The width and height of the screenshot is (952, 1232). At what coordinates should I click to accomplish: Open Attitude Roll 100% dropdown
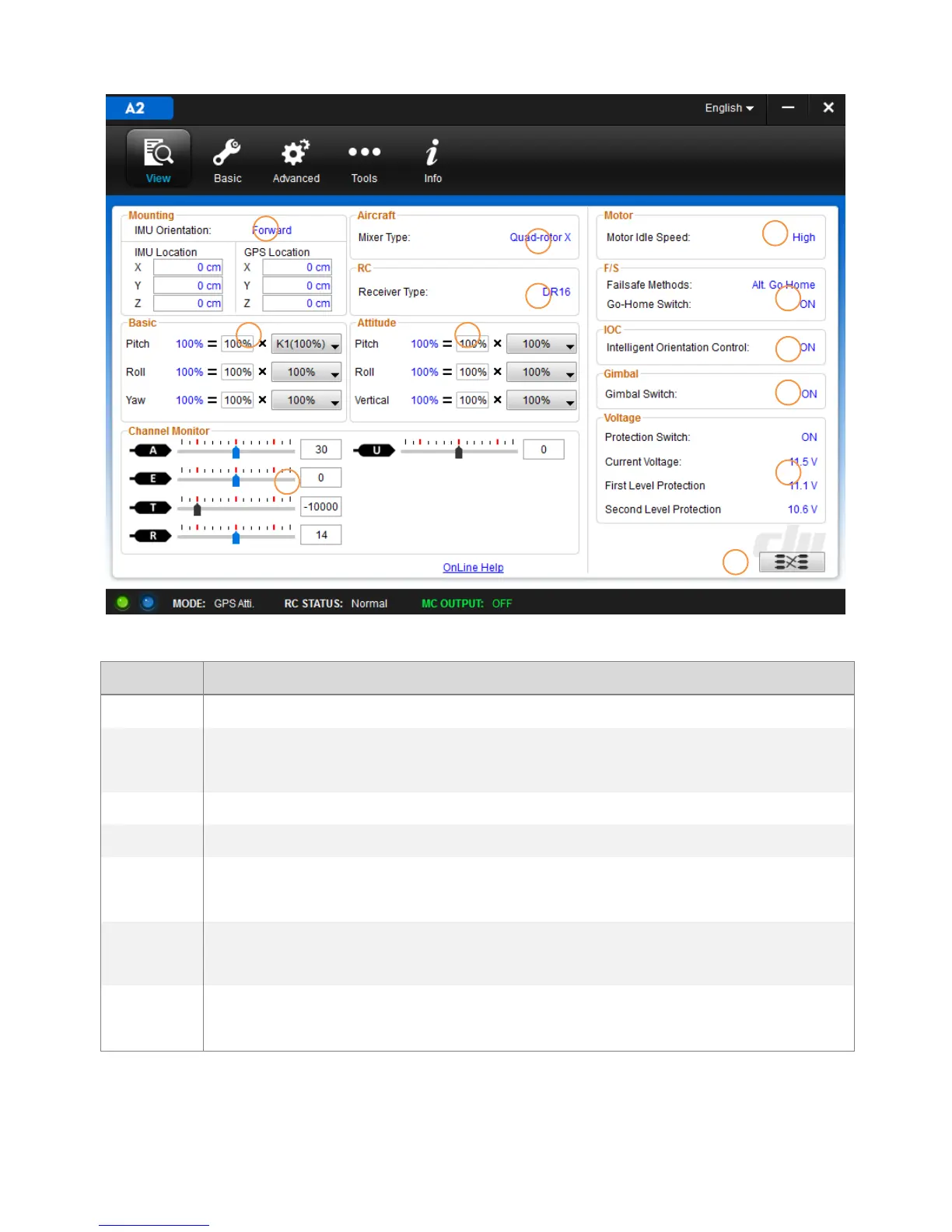(x=541, y=372)
